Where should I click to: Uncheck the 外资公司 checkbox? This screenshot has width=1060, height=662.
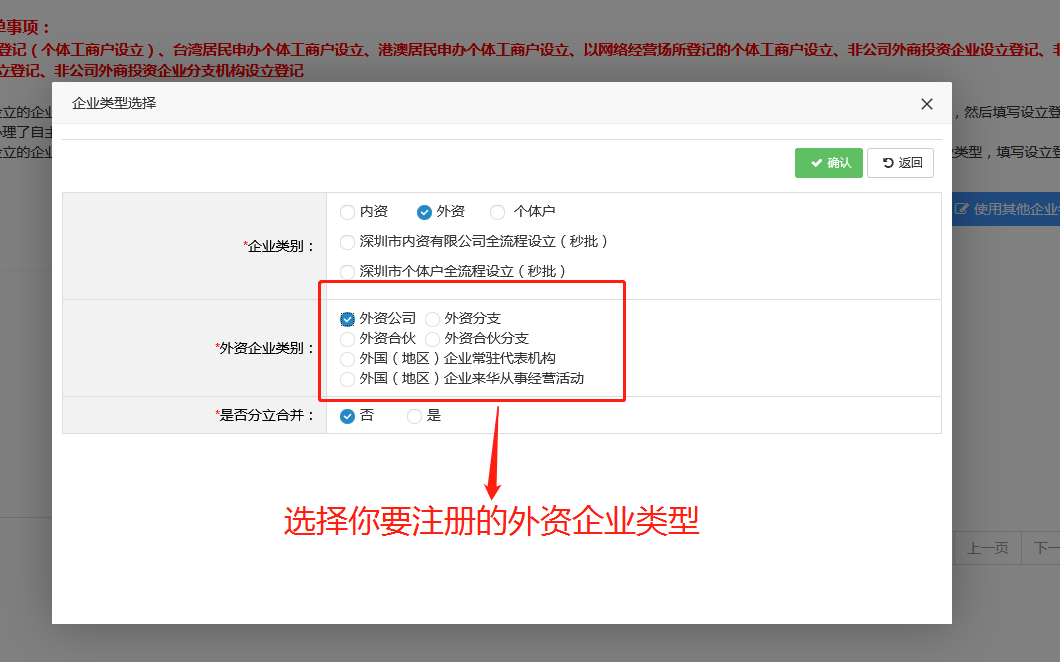[348, 319]
